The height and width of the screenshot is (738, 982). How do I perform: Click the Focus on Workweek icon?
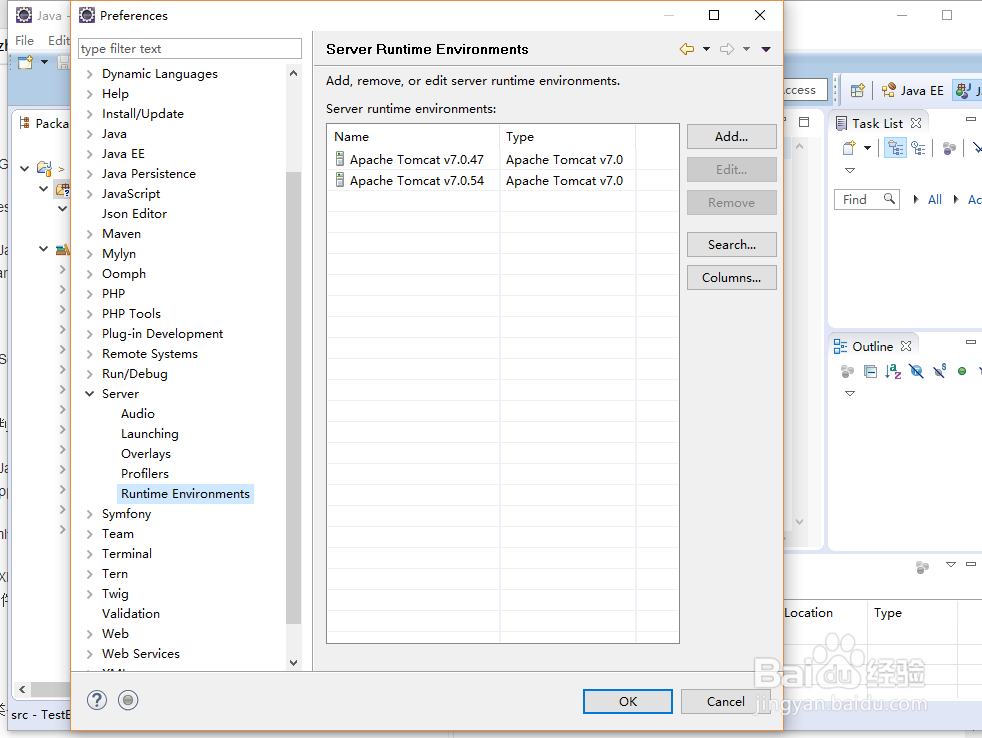(x=949, y=148)
